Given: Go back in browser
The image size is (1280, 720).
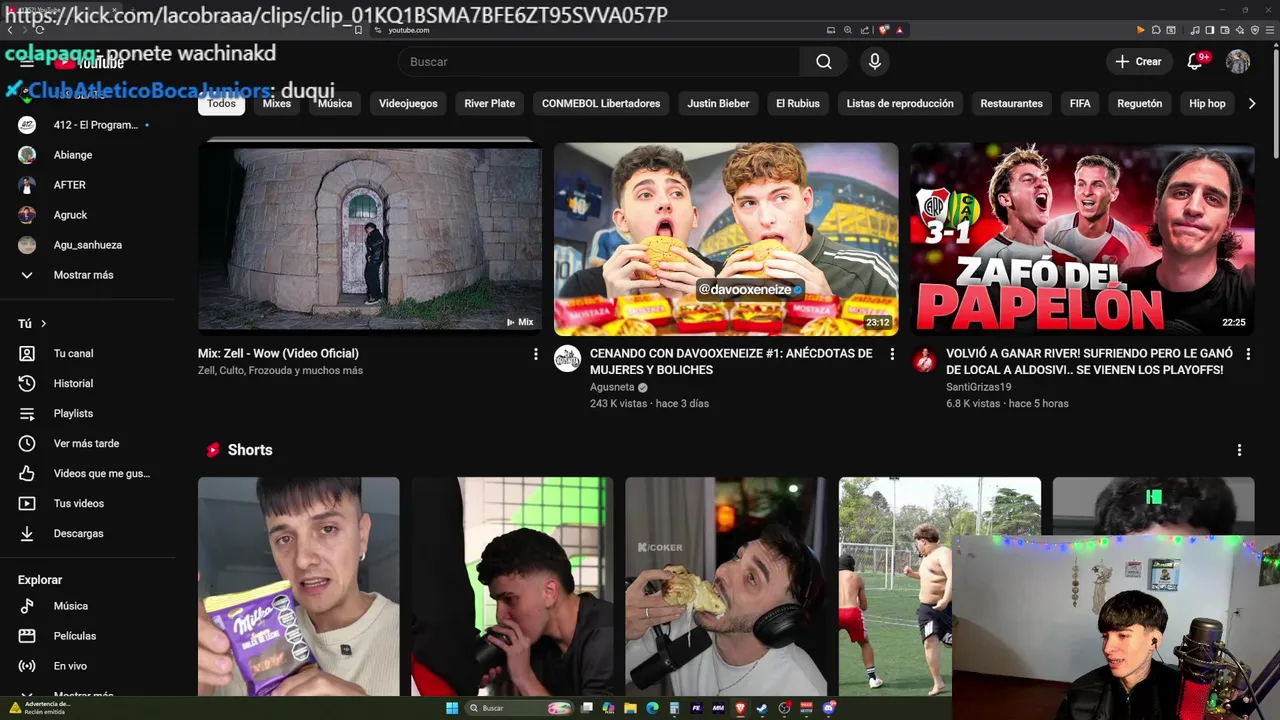Looking at the screenshot, I should point(10,30).
